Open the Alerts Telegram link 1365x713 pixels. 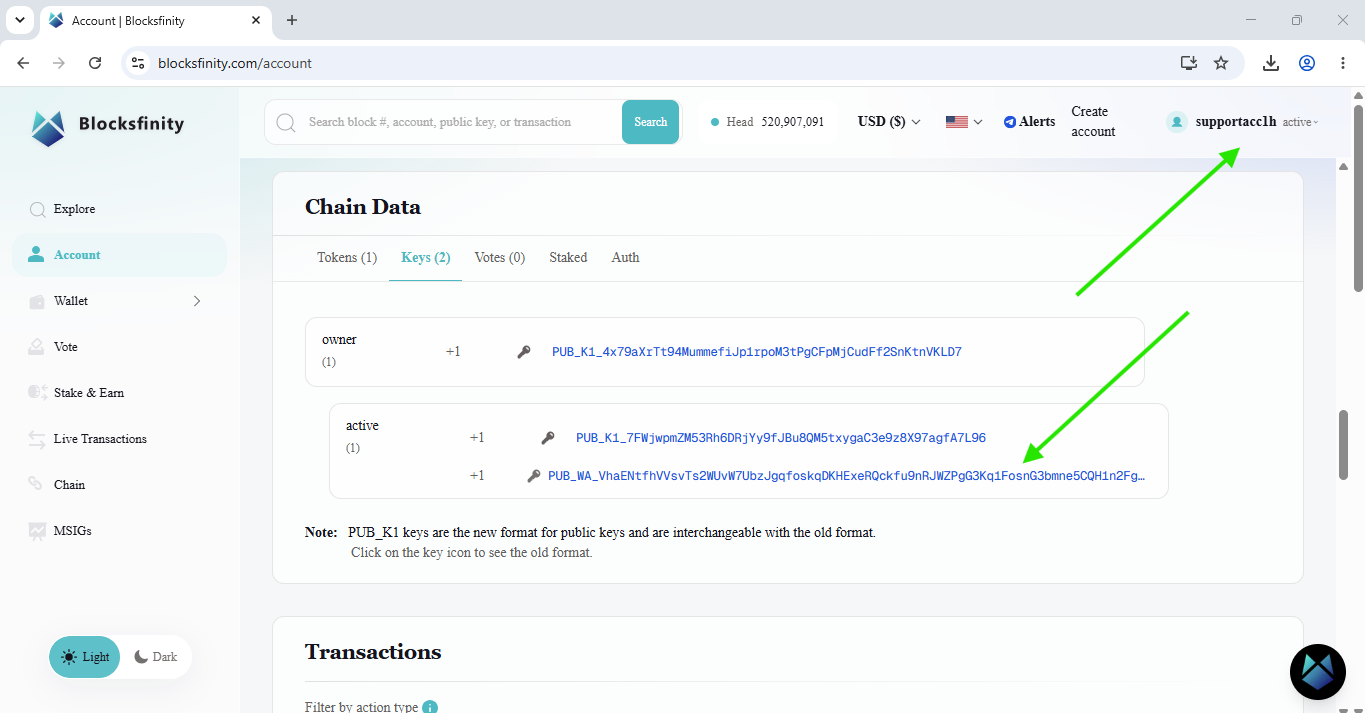point(1029,122)
